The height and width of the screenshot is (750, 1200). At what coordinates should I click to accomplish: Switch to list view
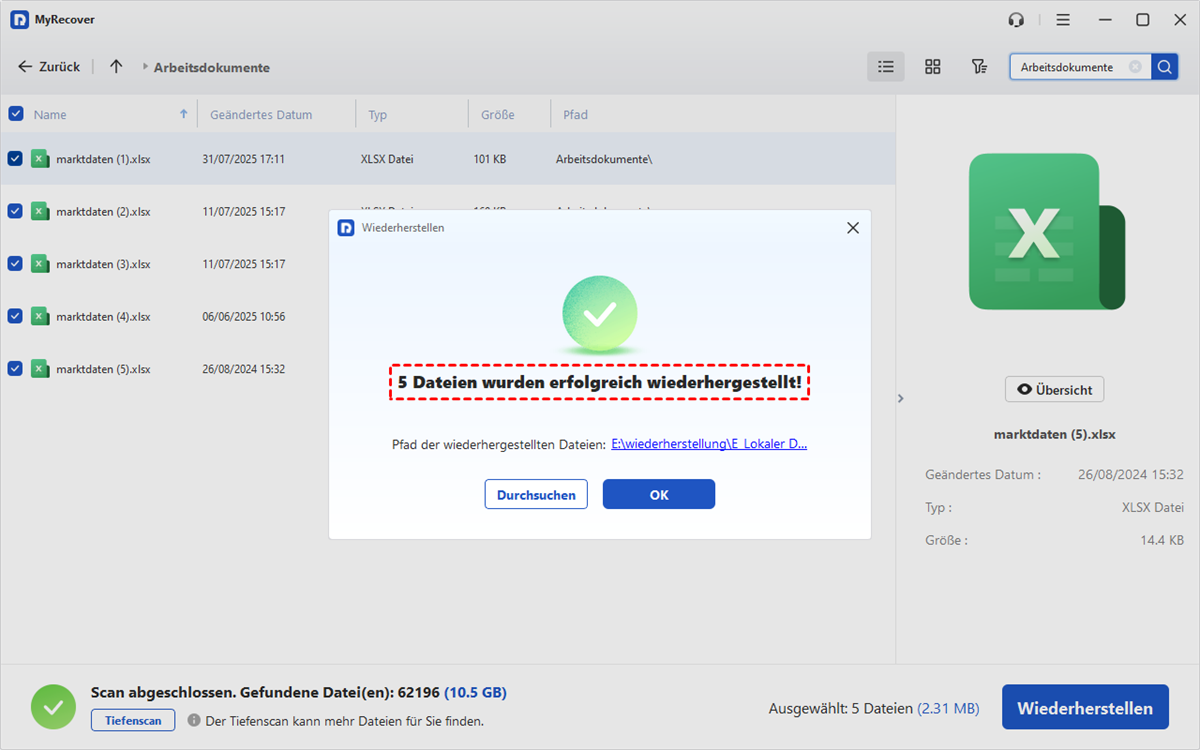pyautogui.click(x=885, y=67)
